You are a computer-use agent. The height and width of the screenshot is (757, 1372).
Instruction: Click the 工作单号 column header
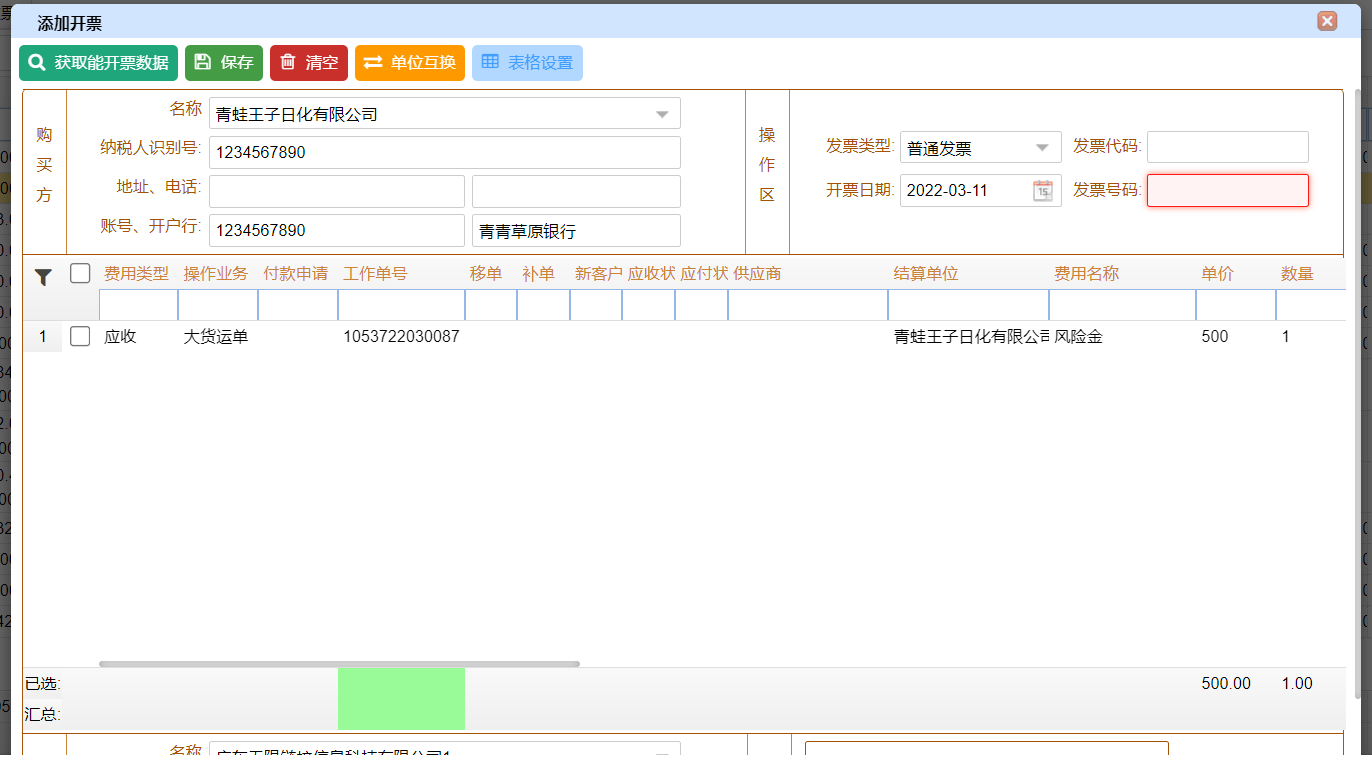375,274
